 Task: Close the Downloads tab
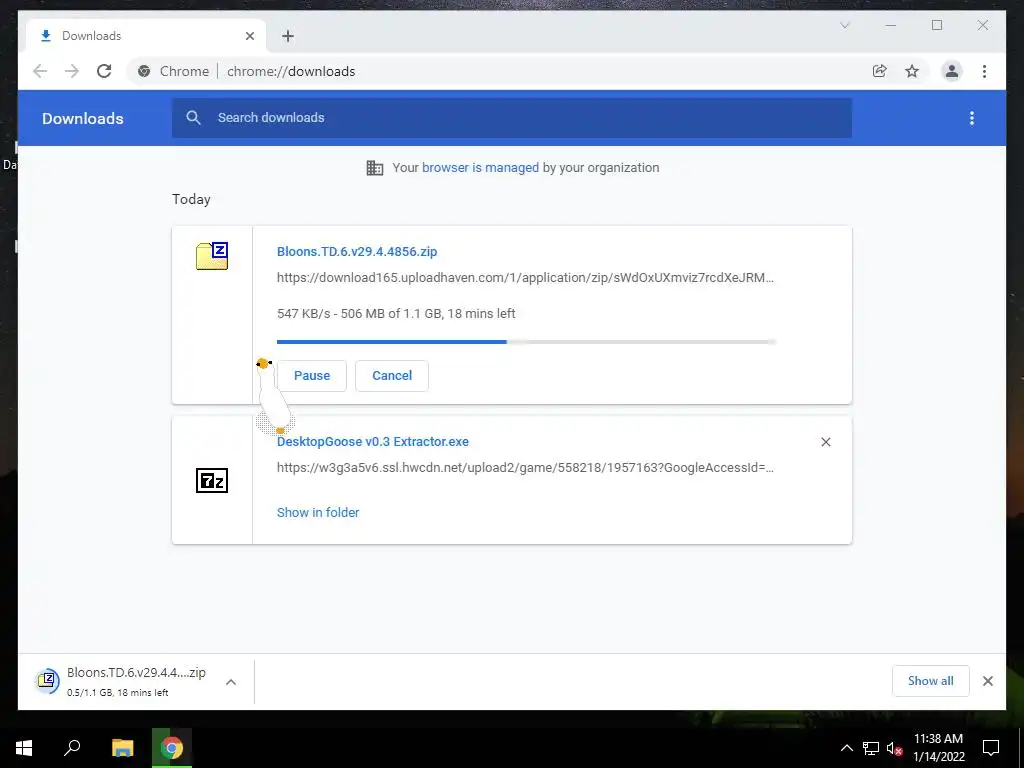click(x=249, y=36)
